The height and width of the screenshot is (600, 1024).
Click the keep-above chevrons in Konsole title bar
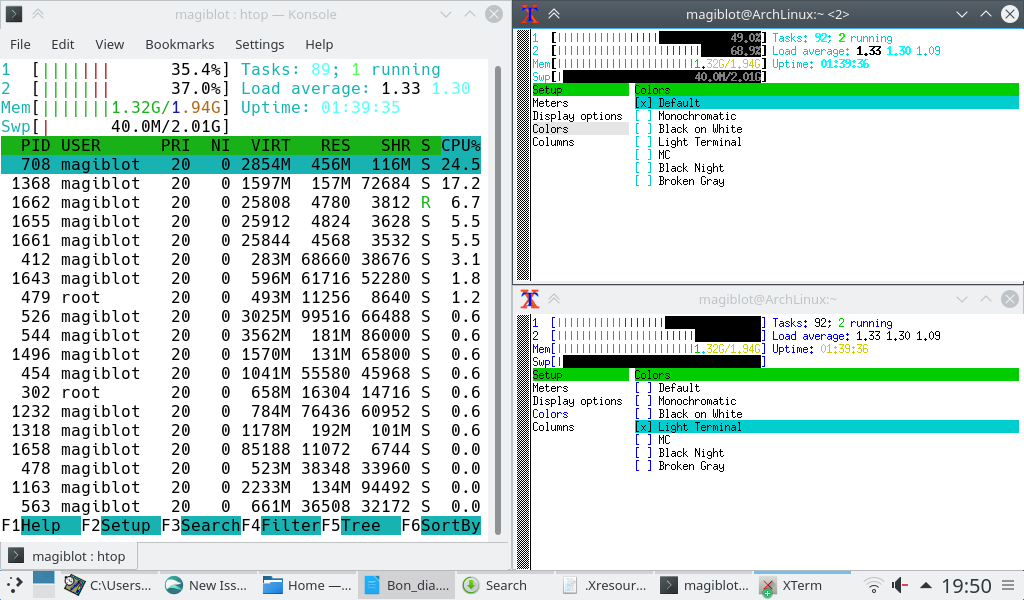(38, 14)
